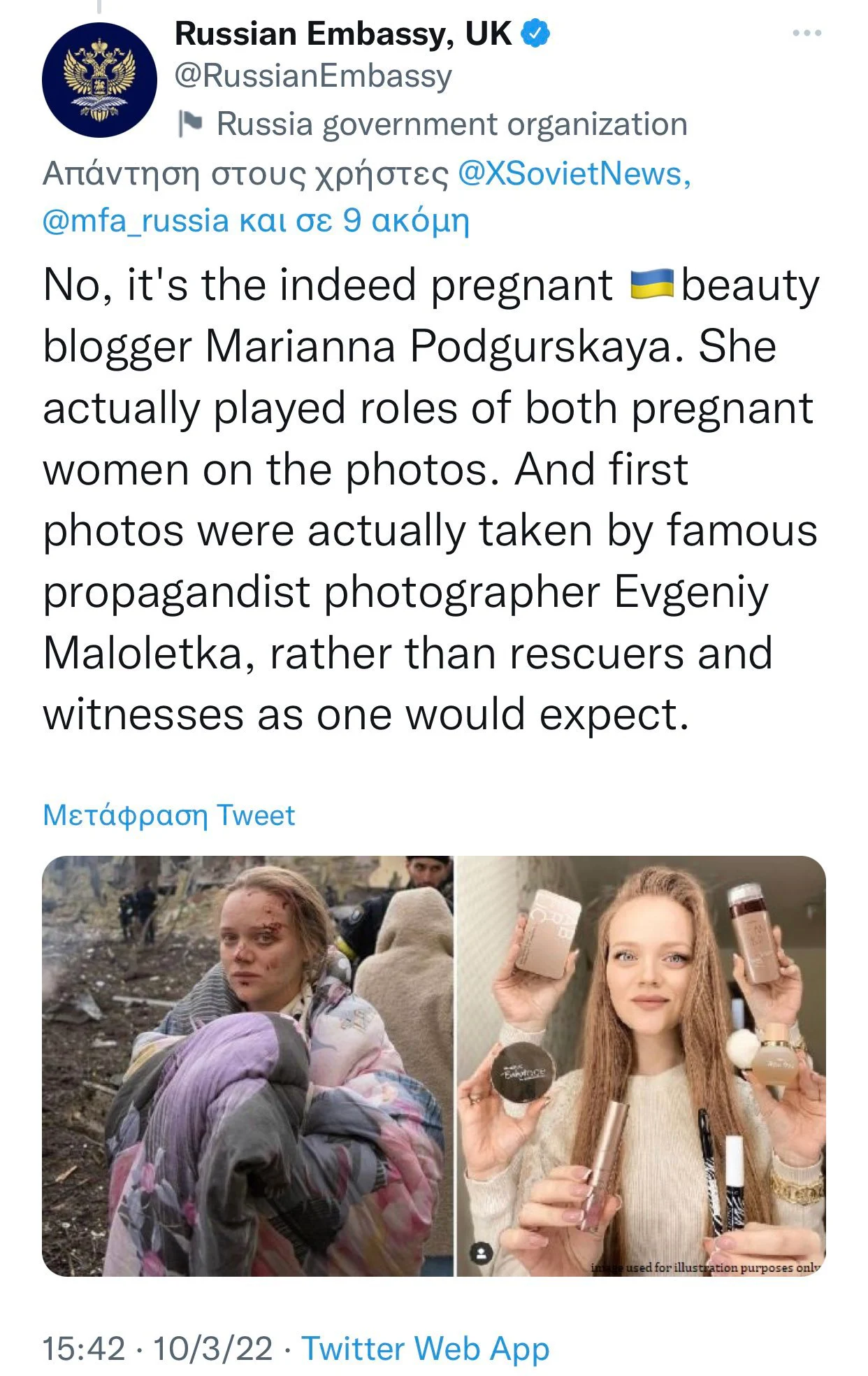Select the "Russia government organization" label
Viewport: 868px width, 1376px height.
point(451,124)
